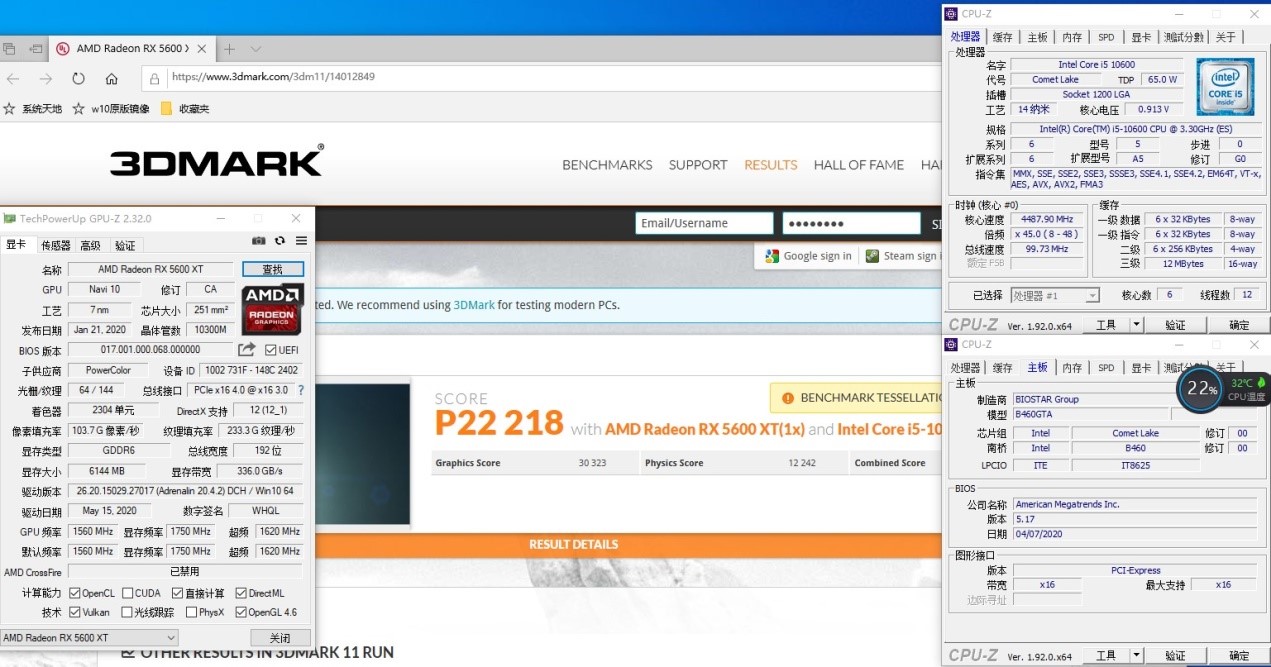Click the password input field on 3DMark
The height and width of the screenshot is (667, 1271).
pos(851,223)
